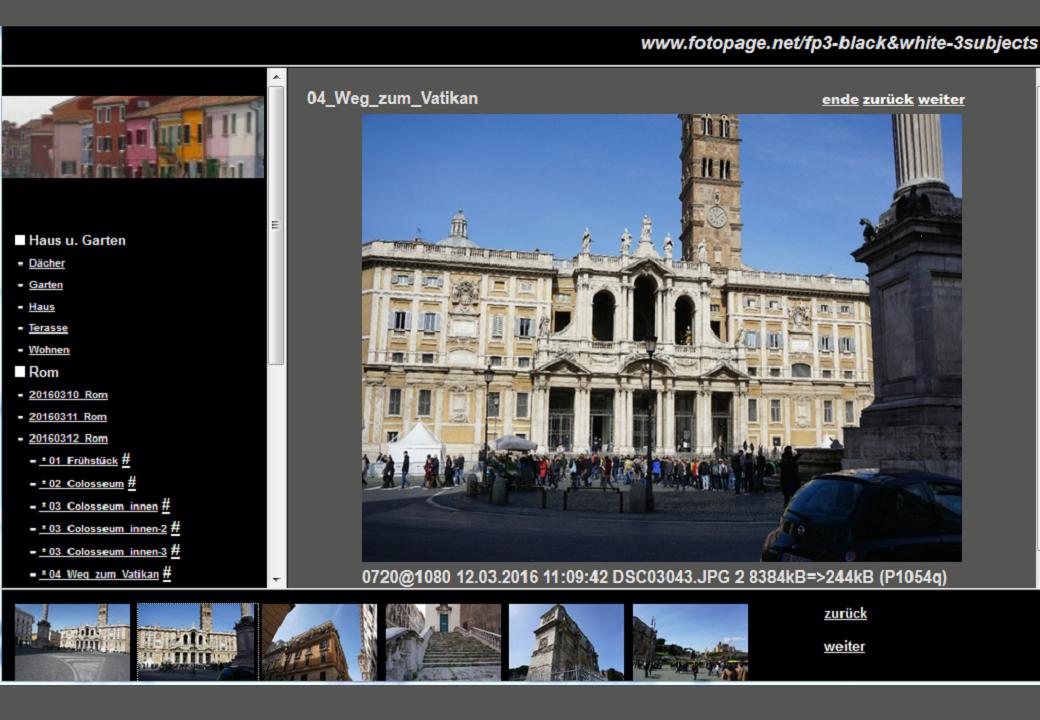Click the ende link above the photo

pyautogui.click(x=840, y=99)
